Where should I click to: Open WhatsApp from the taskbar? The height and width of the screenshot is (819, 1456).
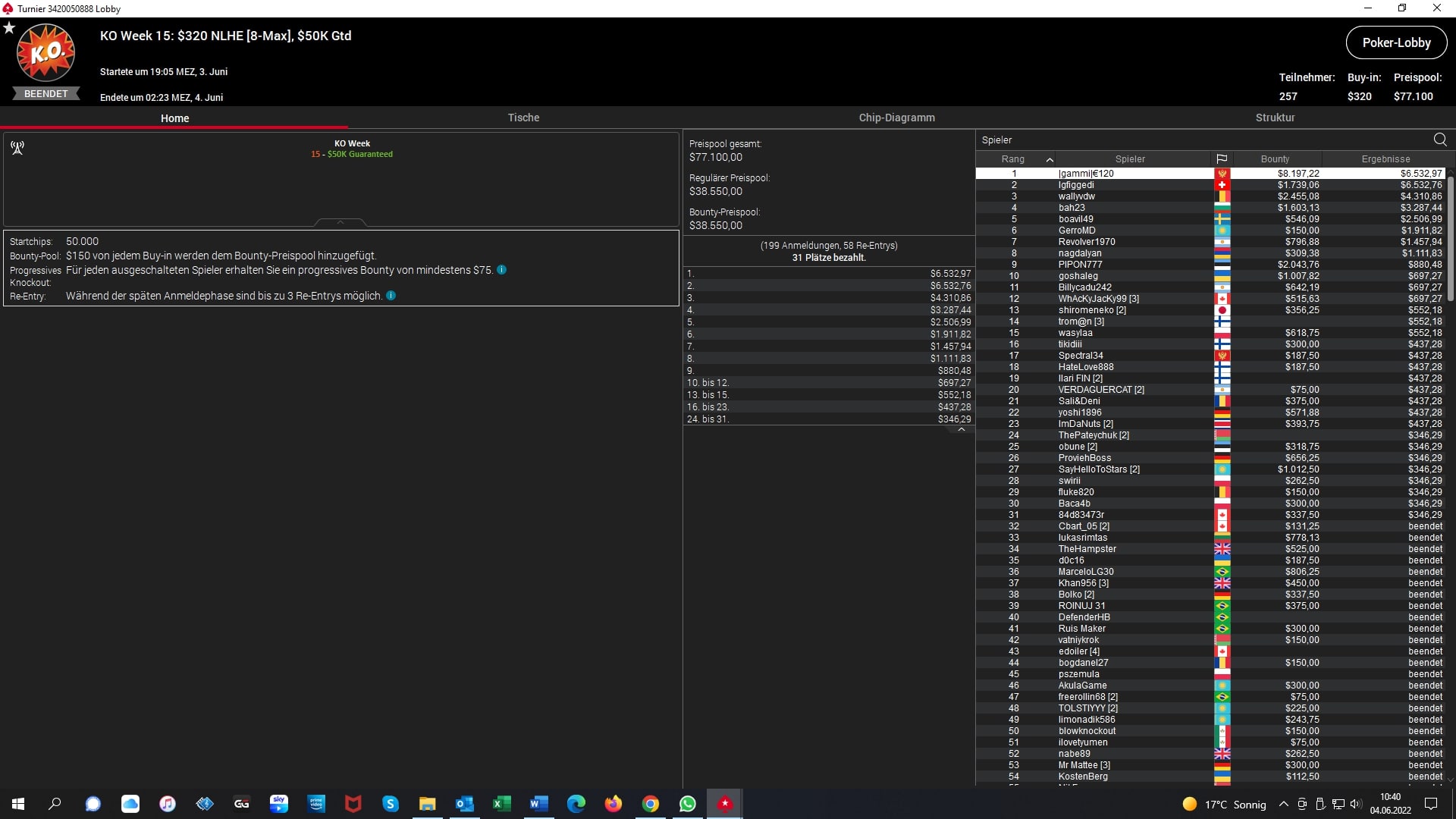click(688, 804)
